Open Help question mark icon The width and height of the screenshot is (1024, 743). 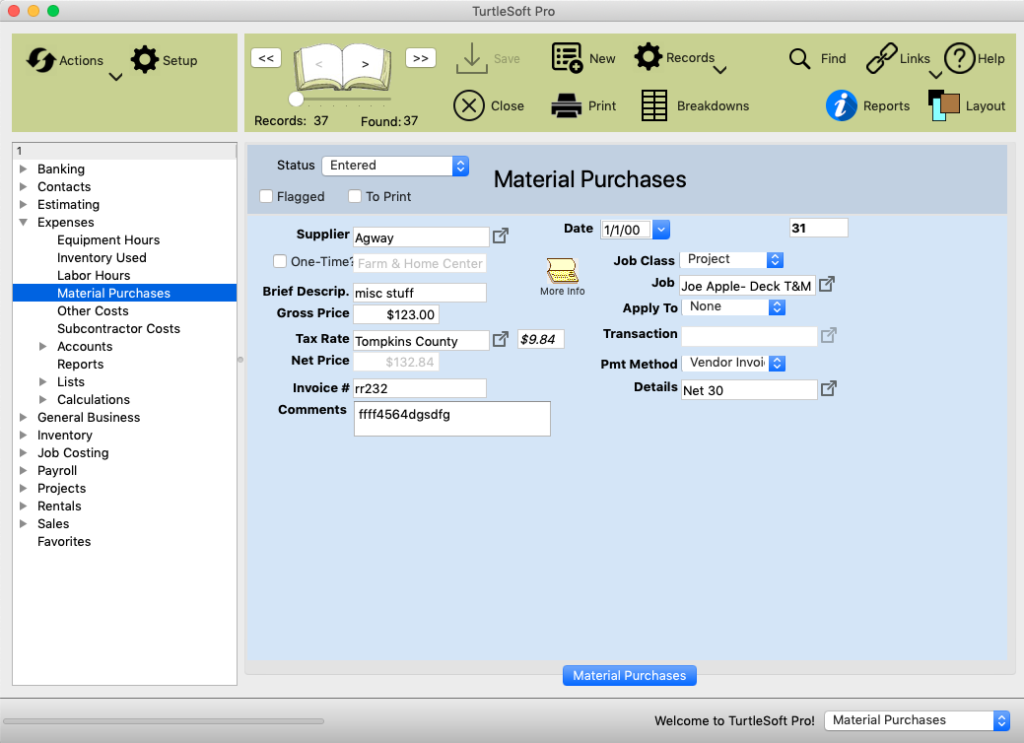coord(959,59)
